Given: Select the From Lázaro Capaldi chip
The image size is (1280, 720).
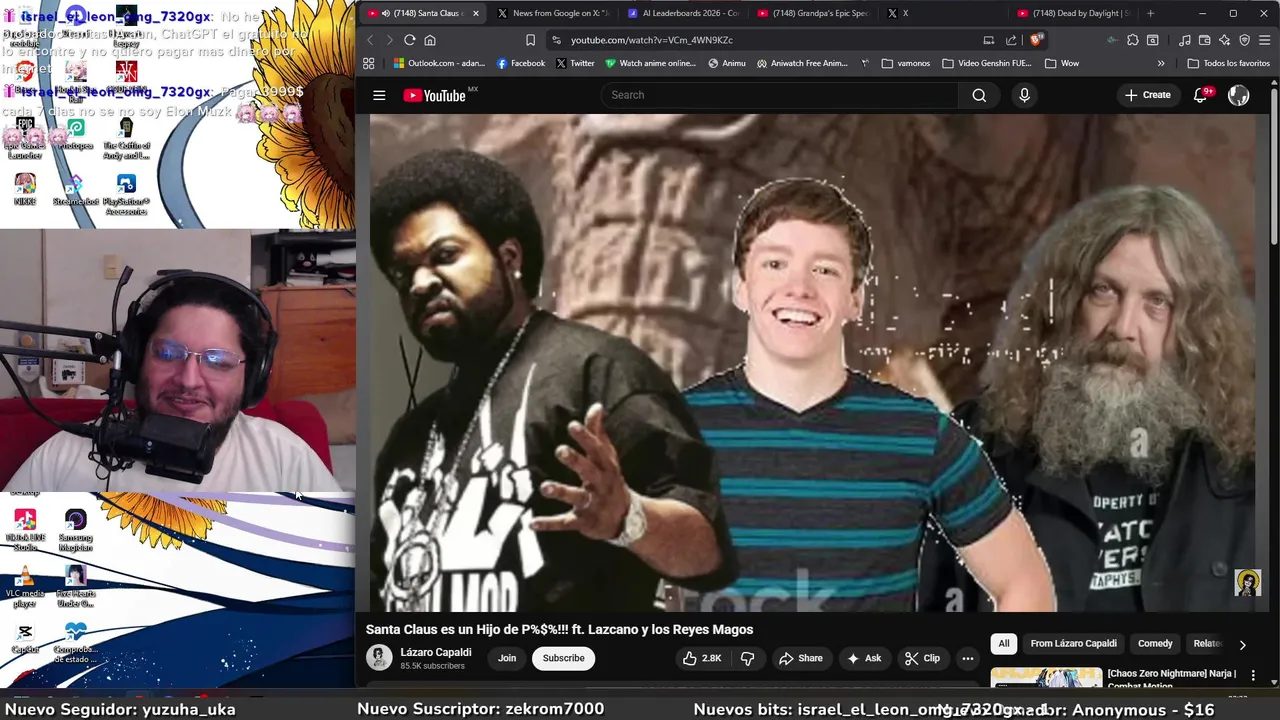Looking at the screenshot, I should click(x=1073, y=644).
